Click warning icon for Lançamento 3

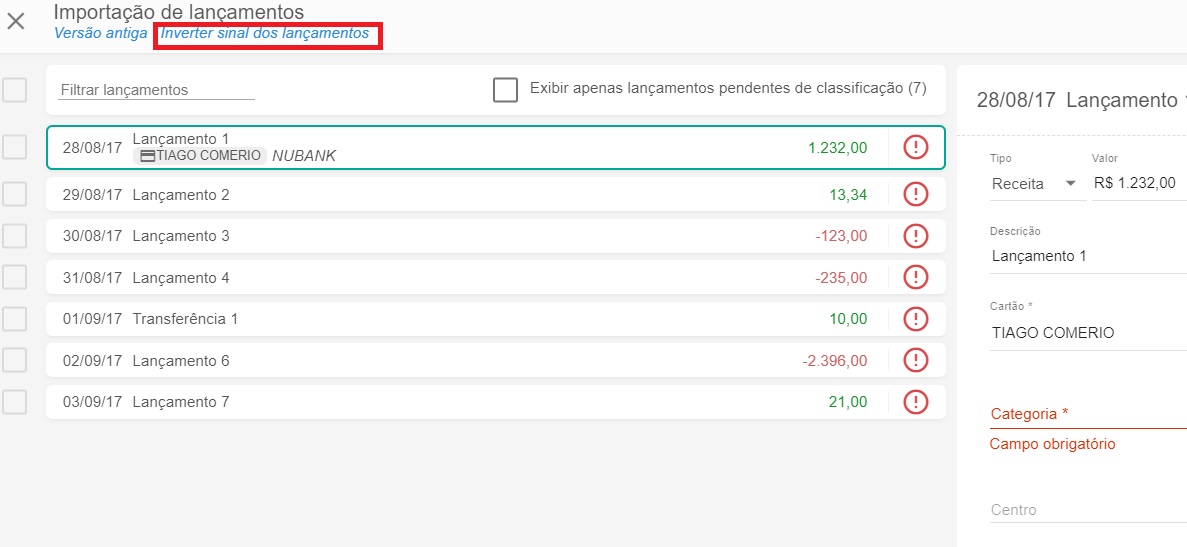click(x=915, y=236)
